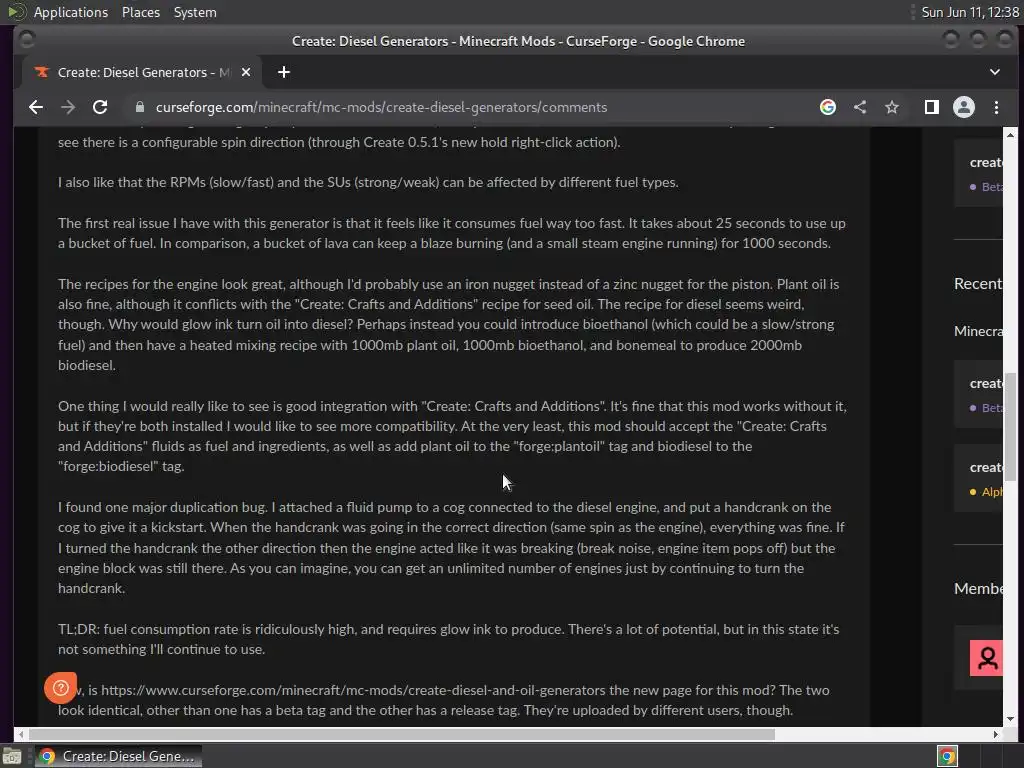
Task: Click the paragraph starting 'I found one major duplication bug'
Action: click(451, 547)
